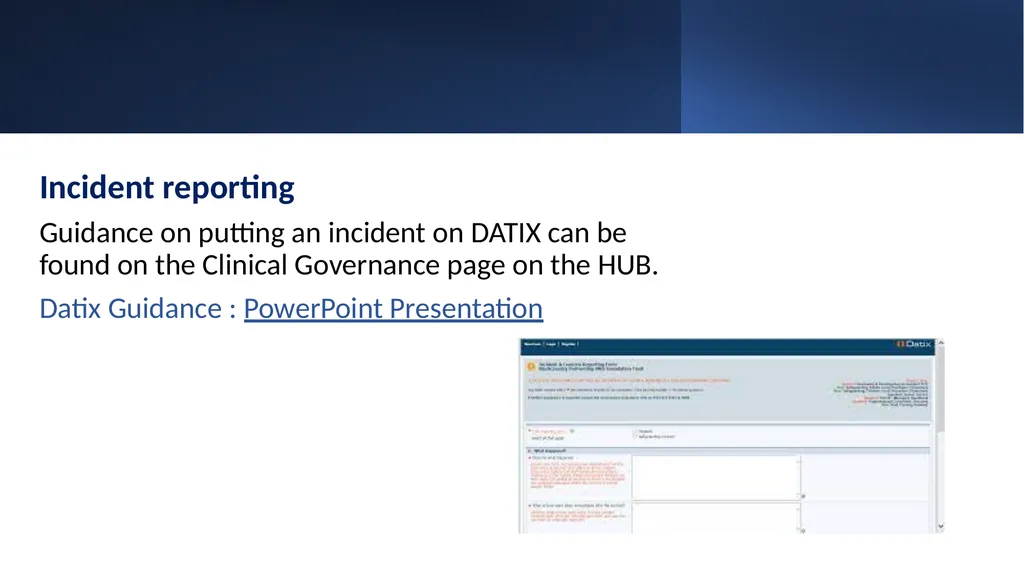
Task: Select the embedded Datix form screenshot
Action: (x=732, y=436)
